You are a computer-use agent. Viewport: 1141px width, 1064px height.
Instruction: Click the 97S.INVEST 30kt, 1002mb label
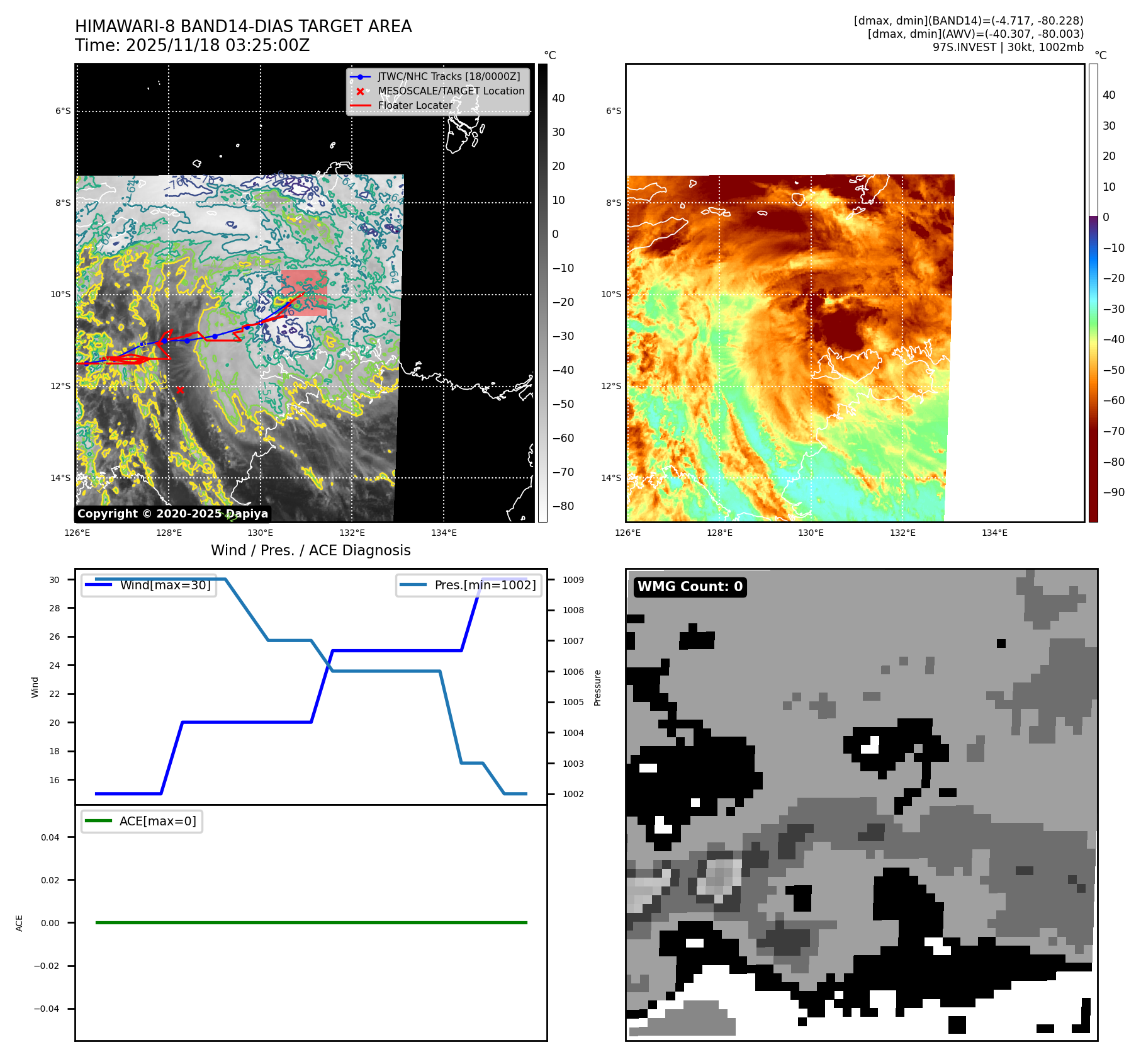click(x=1008, y=47)
